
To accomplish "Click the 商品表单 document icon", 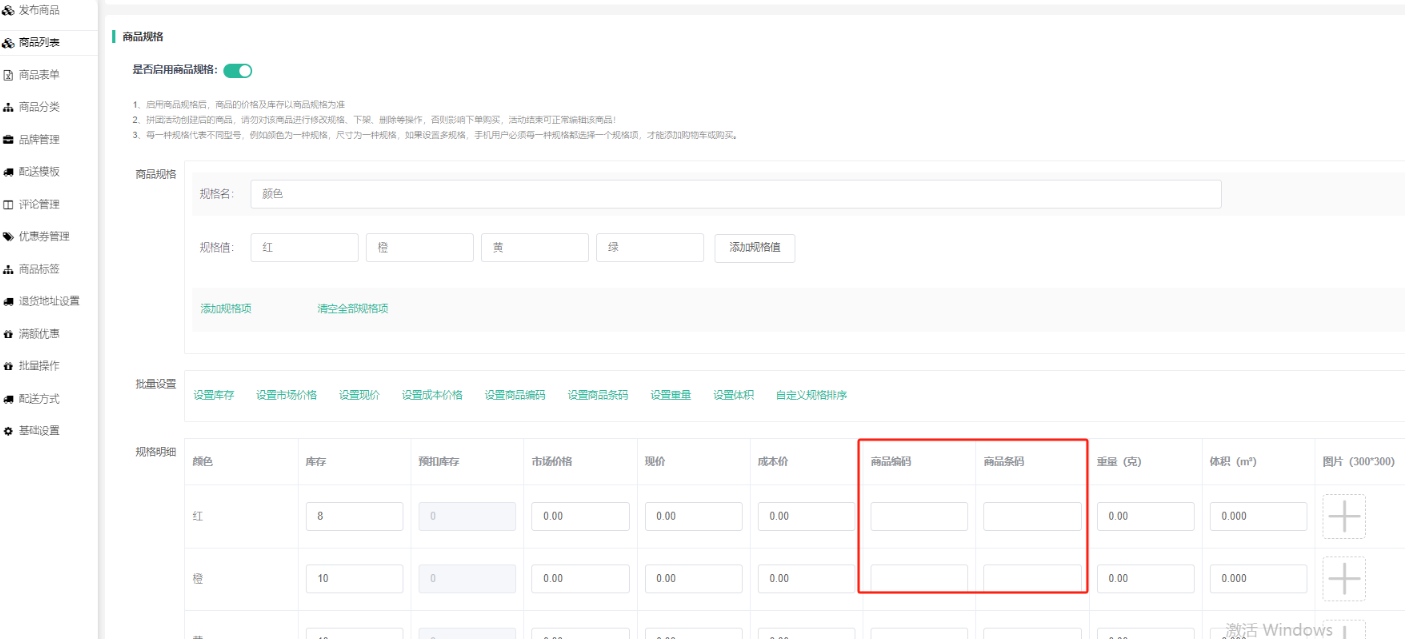I will (x=8, y=75).
